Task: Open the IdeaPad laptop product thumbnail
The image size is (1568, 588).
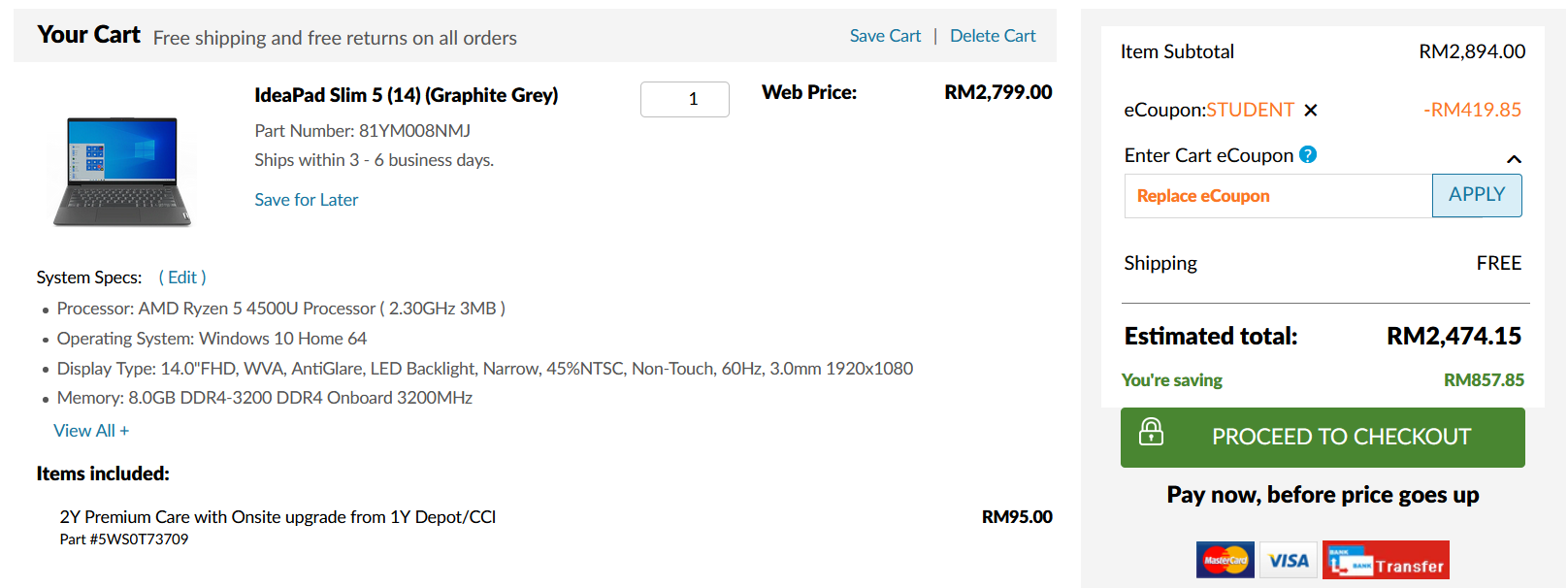Action: tap(123, 171)
